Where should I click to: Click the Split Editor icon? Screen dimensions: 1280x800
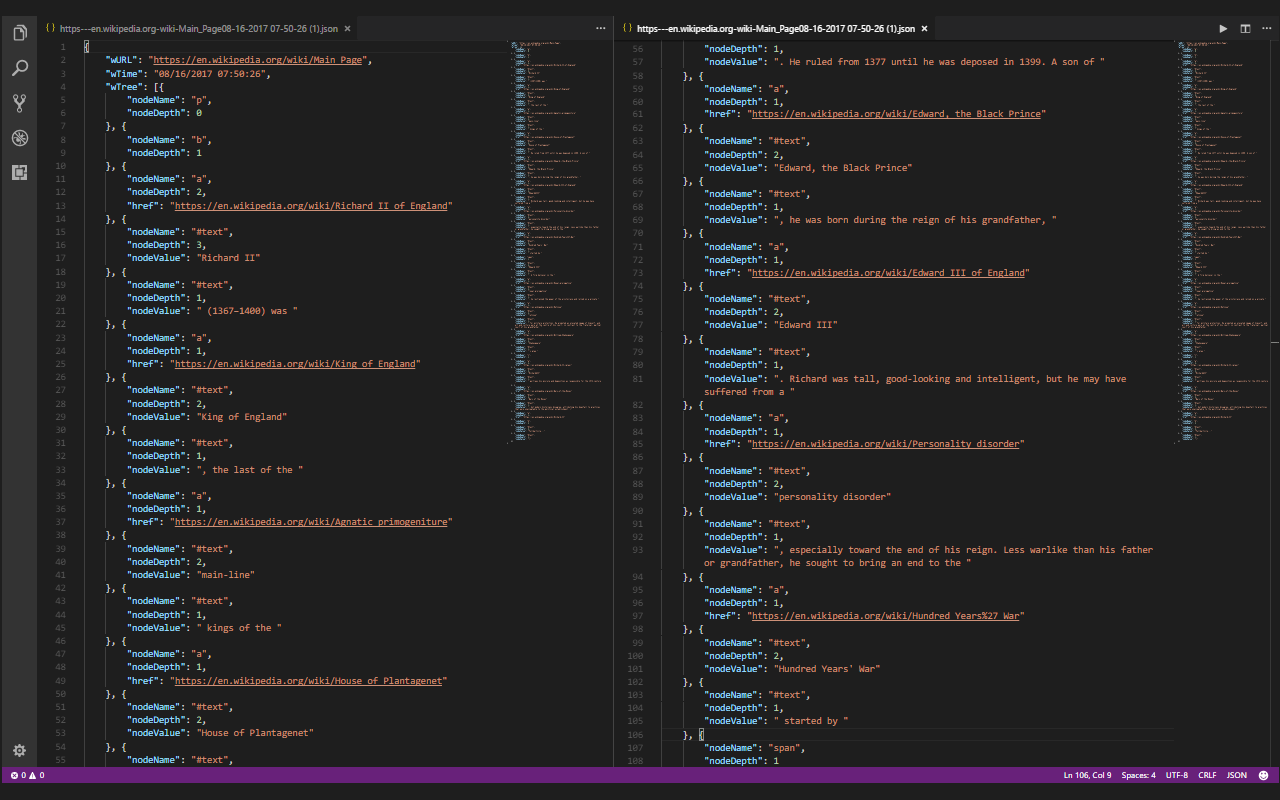coord(1245,29)
